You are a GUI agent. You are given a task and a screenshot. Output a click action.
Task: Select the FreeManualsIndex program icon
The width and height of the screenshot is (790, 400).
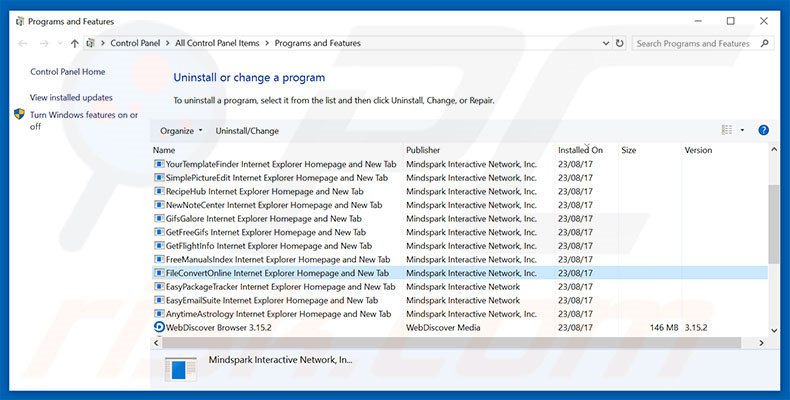(x=159, y=259)
